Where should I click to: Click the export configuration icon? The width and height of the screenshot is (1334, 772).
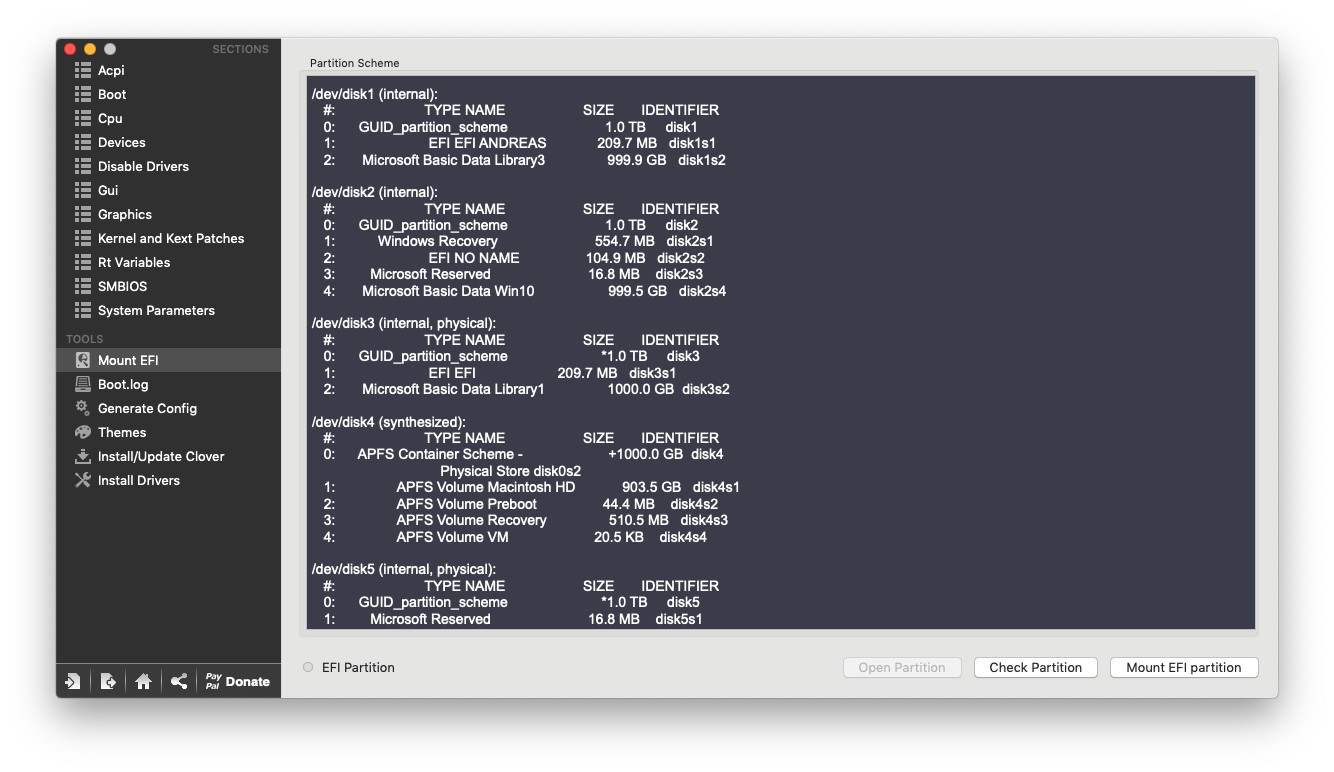point(108,681)
